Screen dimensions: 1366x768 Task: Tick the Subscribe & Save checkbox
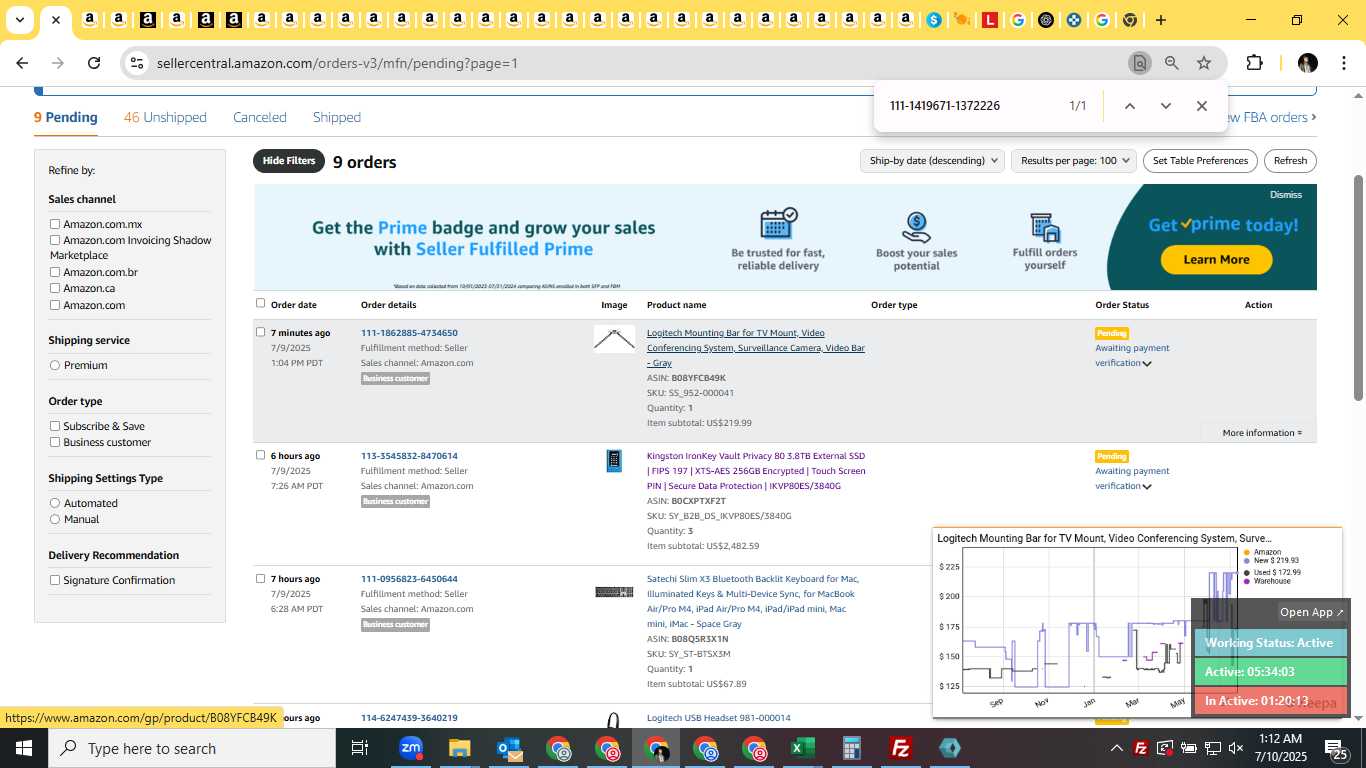(55, 426)
